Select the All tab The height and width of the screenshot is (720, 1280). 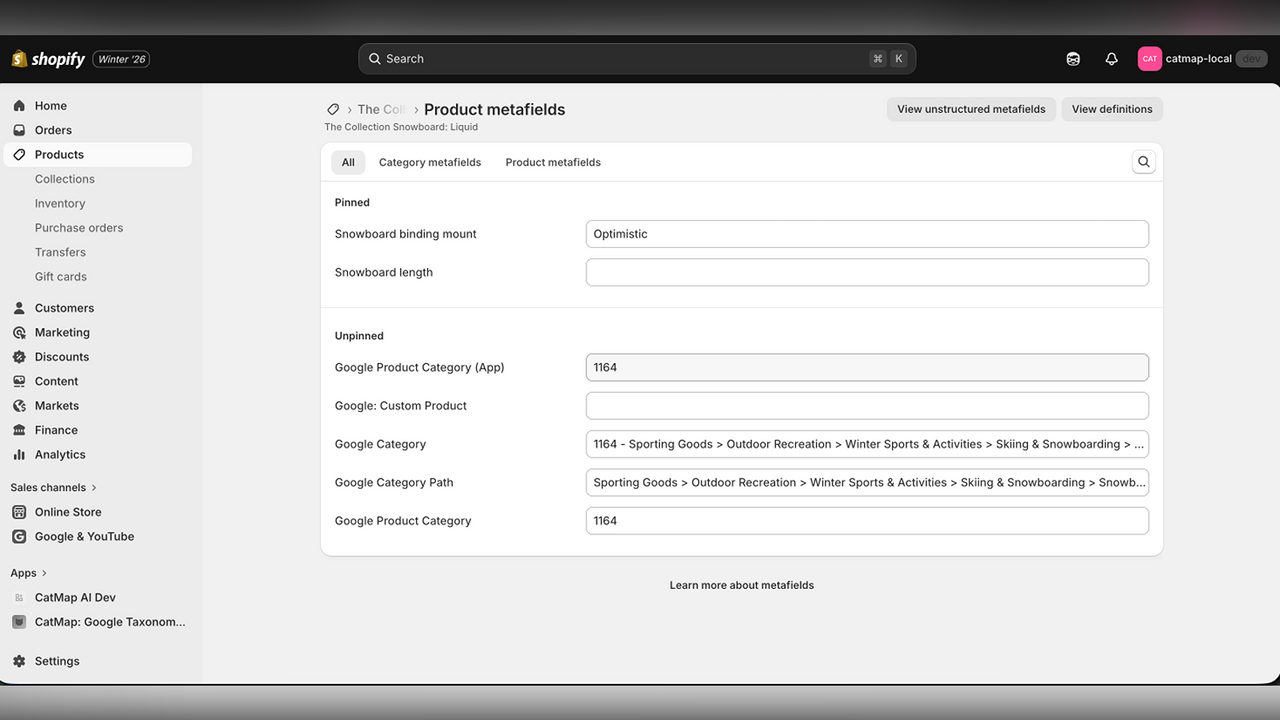pos(348,162)
